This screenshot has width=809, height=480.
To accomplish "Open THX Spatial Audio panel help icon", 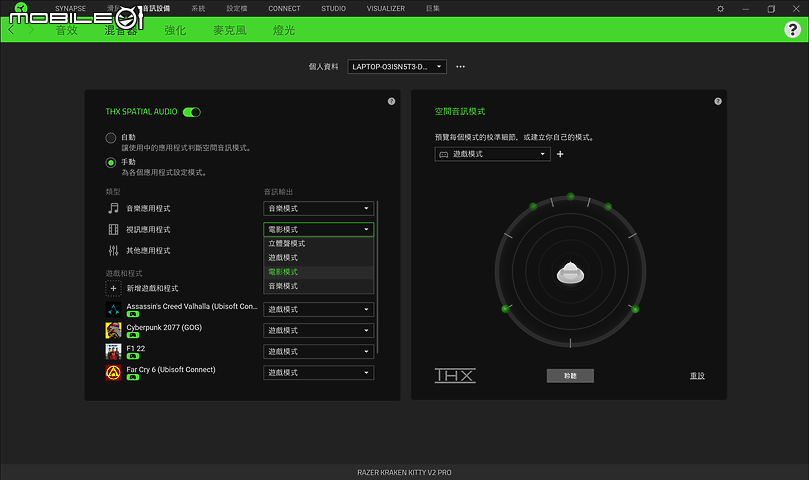I will pyautogui.click(x=392, y=101).
